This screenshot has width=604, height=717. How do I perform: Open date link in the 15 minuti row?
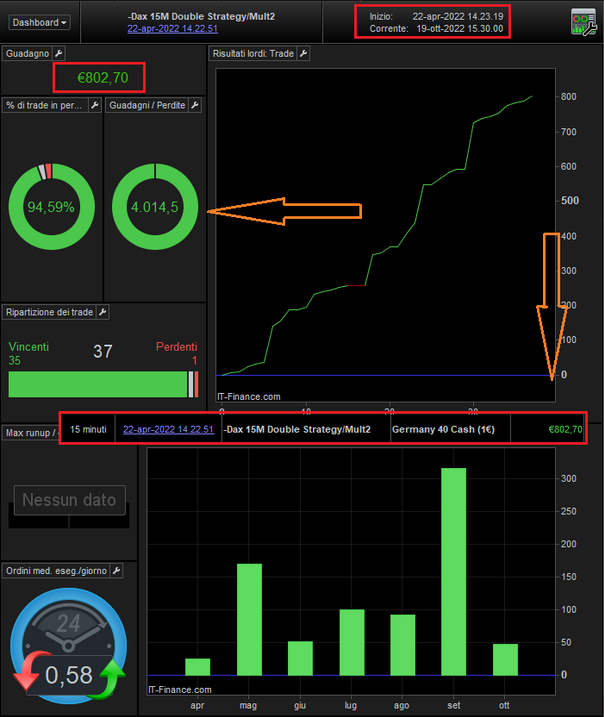(168, 429)
